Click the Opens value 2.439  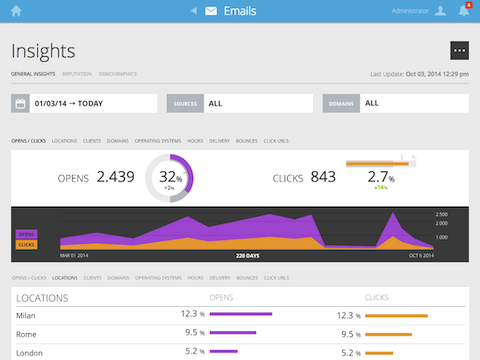point(116,177)
